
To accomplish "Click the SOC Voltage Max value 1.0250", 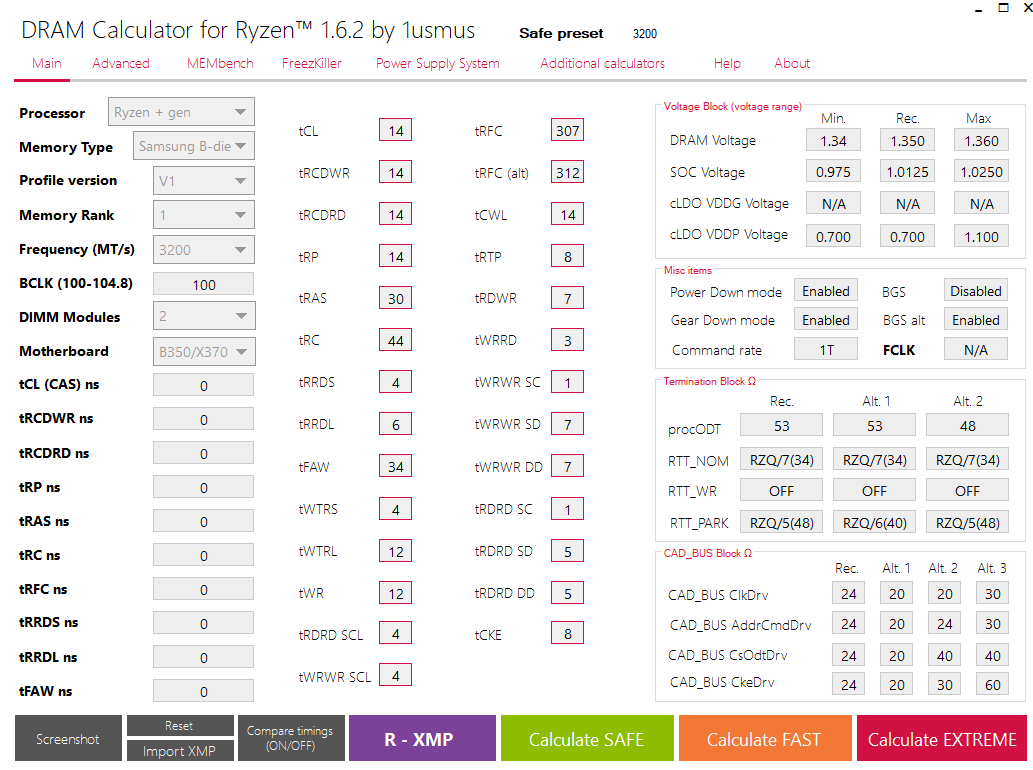I will 981,171.
